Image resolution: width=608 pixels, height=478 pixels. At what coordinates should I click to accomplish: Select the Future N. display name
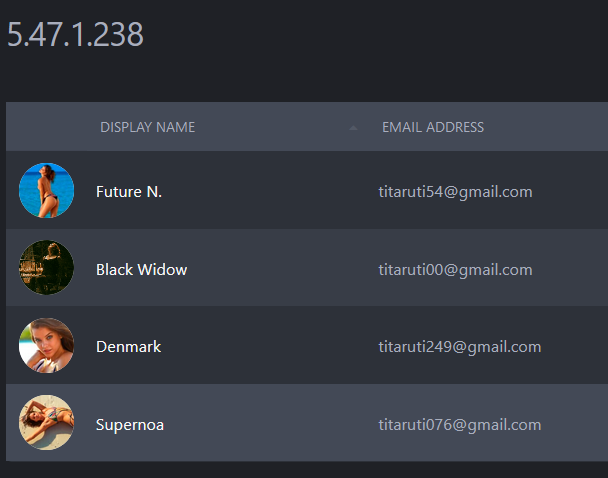click(x=129, y=192)
